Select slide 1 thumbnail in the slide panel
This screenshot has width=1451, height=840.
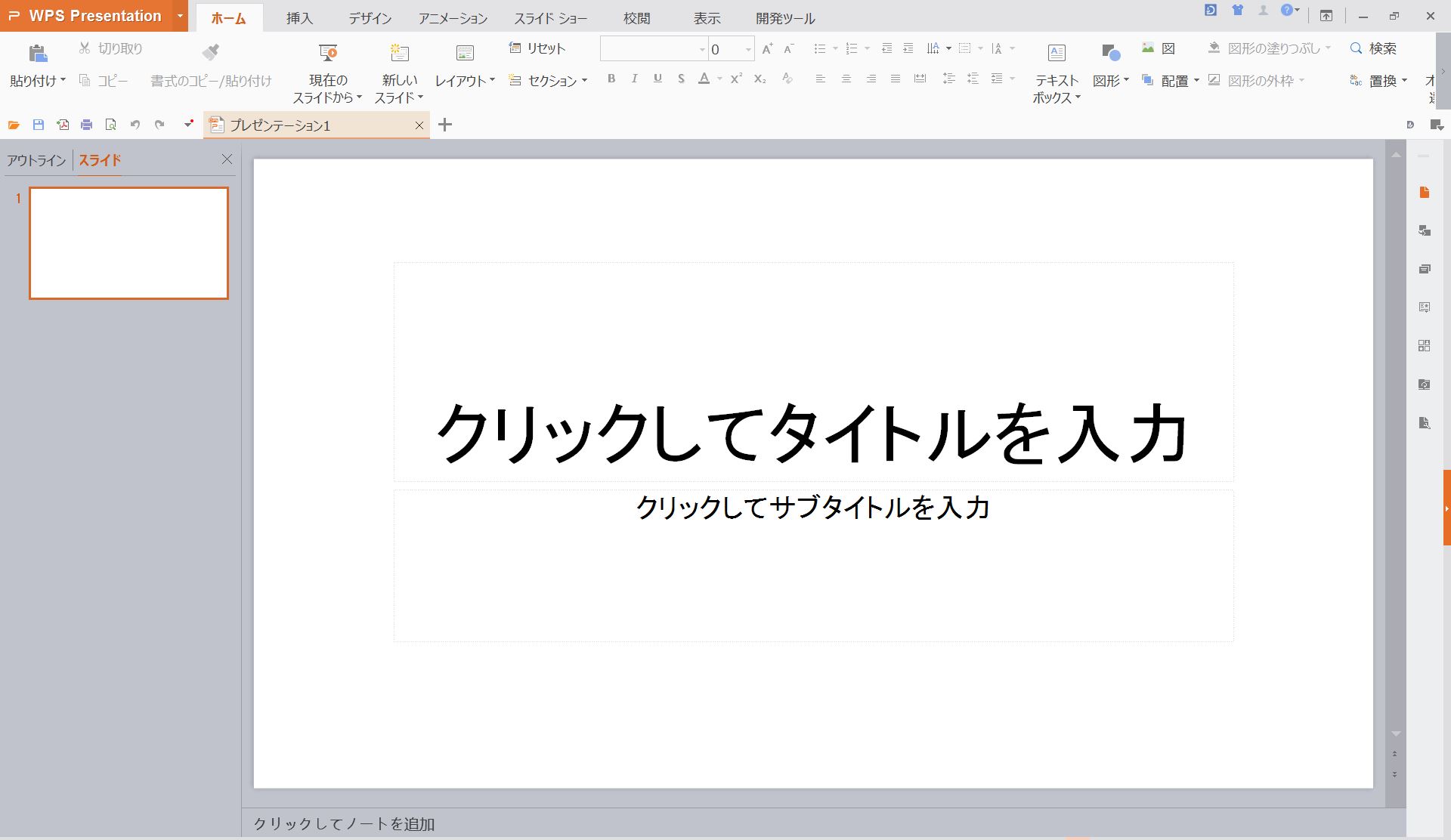[128, 242]
